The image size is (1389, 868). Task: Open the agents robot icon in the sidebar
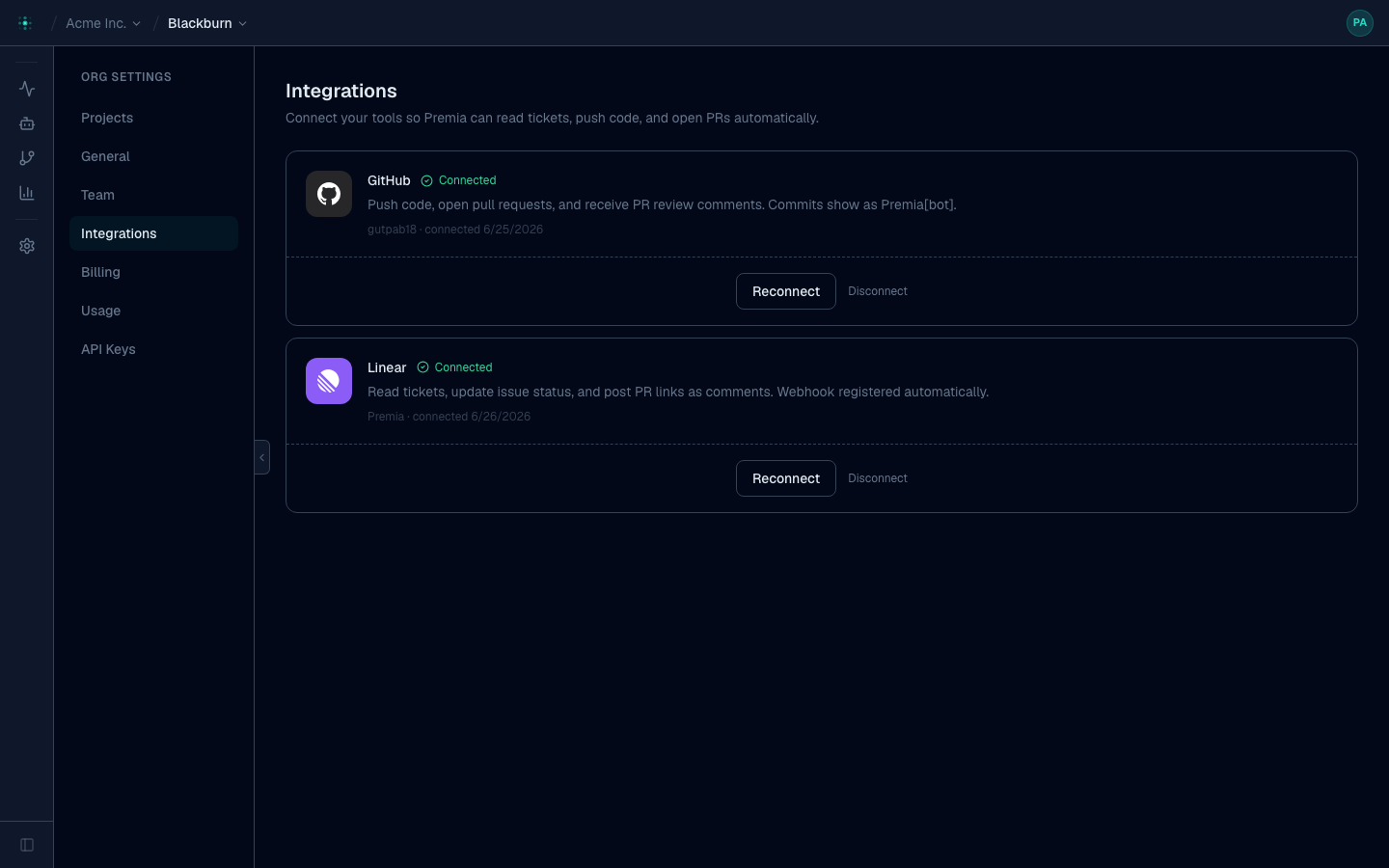[x=27, y=123]
